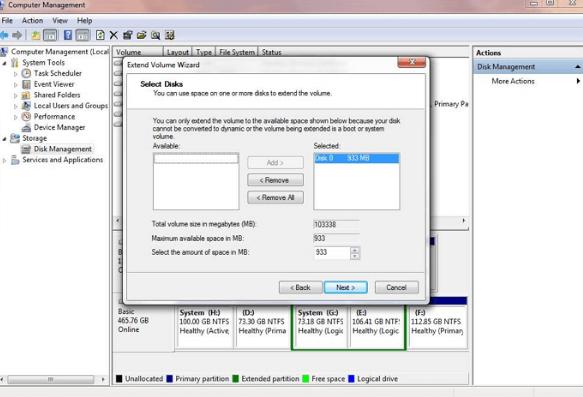
Task: Close the Extend Volume Wizard dialog
Action: pos(412,62)
